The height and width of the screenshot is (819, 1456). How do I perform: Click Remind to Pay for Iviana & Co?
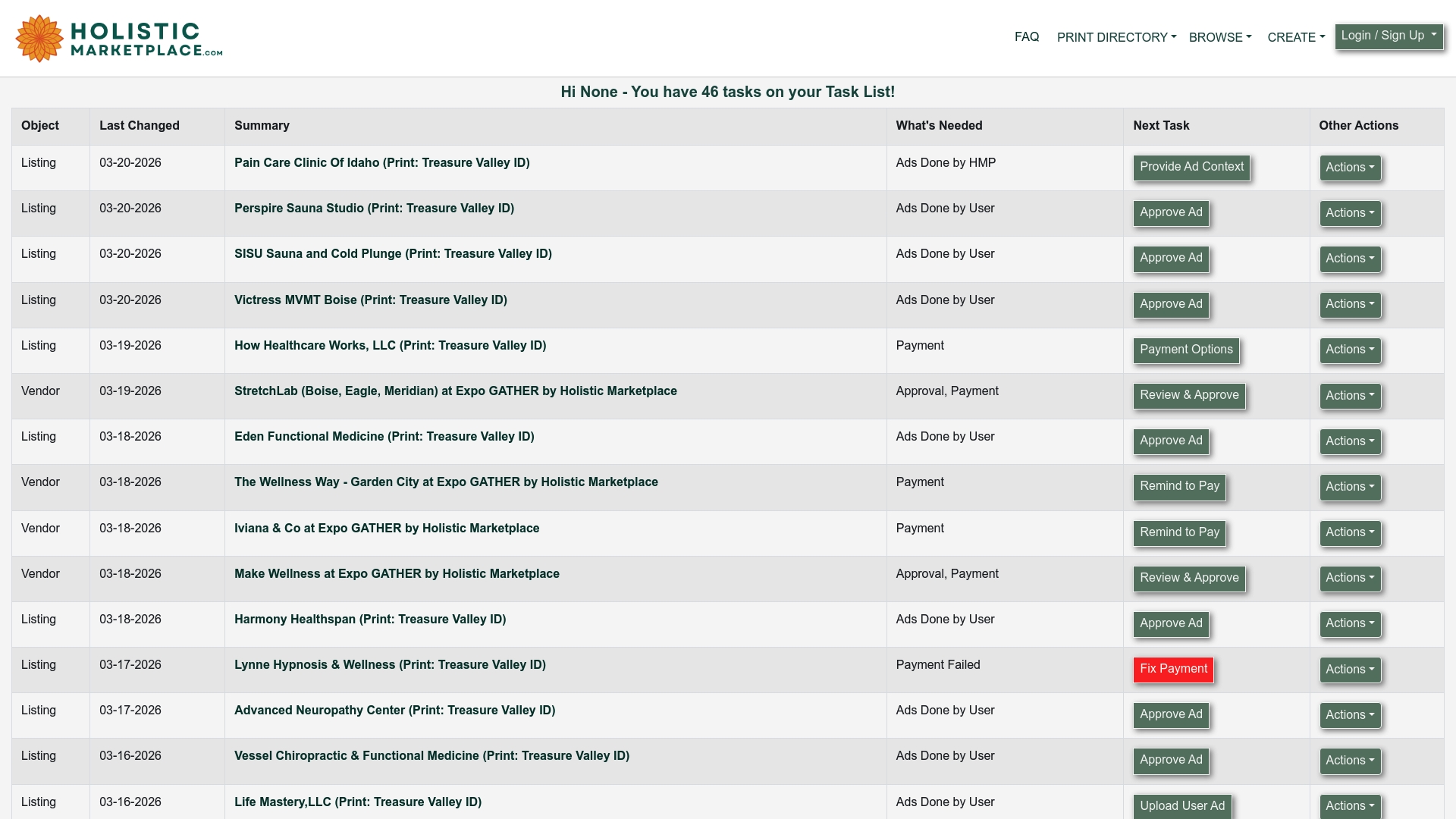[1178, 533]
